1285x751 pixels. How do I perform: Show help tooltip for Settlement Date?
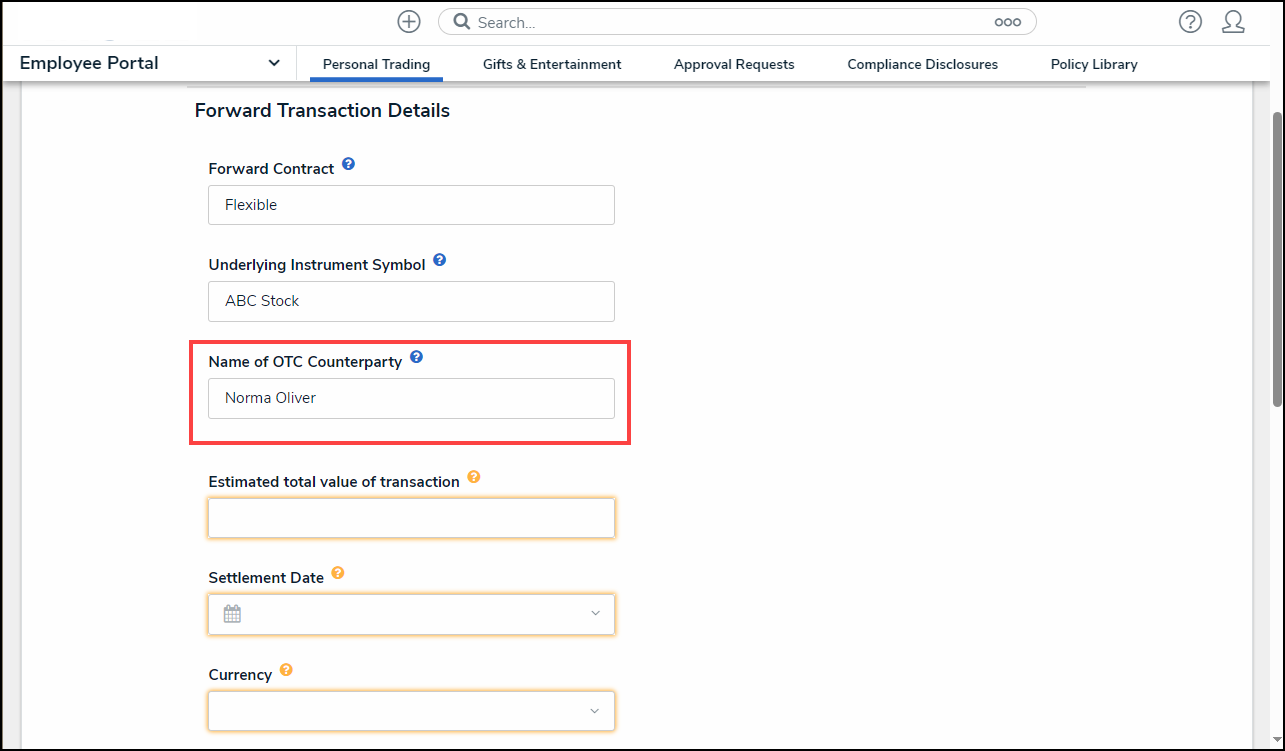coord(338,573)
